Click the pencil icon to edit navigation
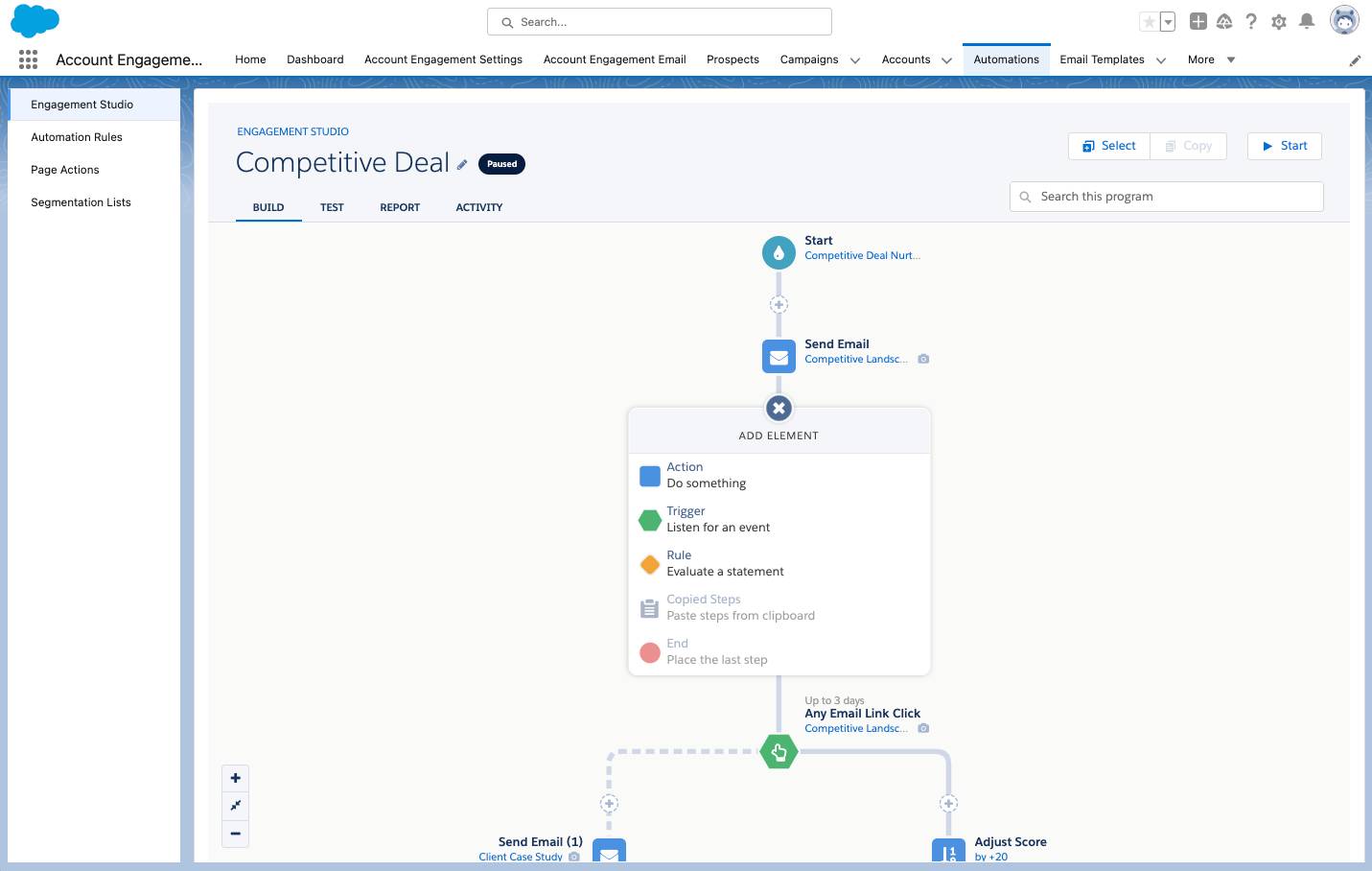This screenshot has height=871, width=1372. pyautogui.click(x=1355, y=60)
